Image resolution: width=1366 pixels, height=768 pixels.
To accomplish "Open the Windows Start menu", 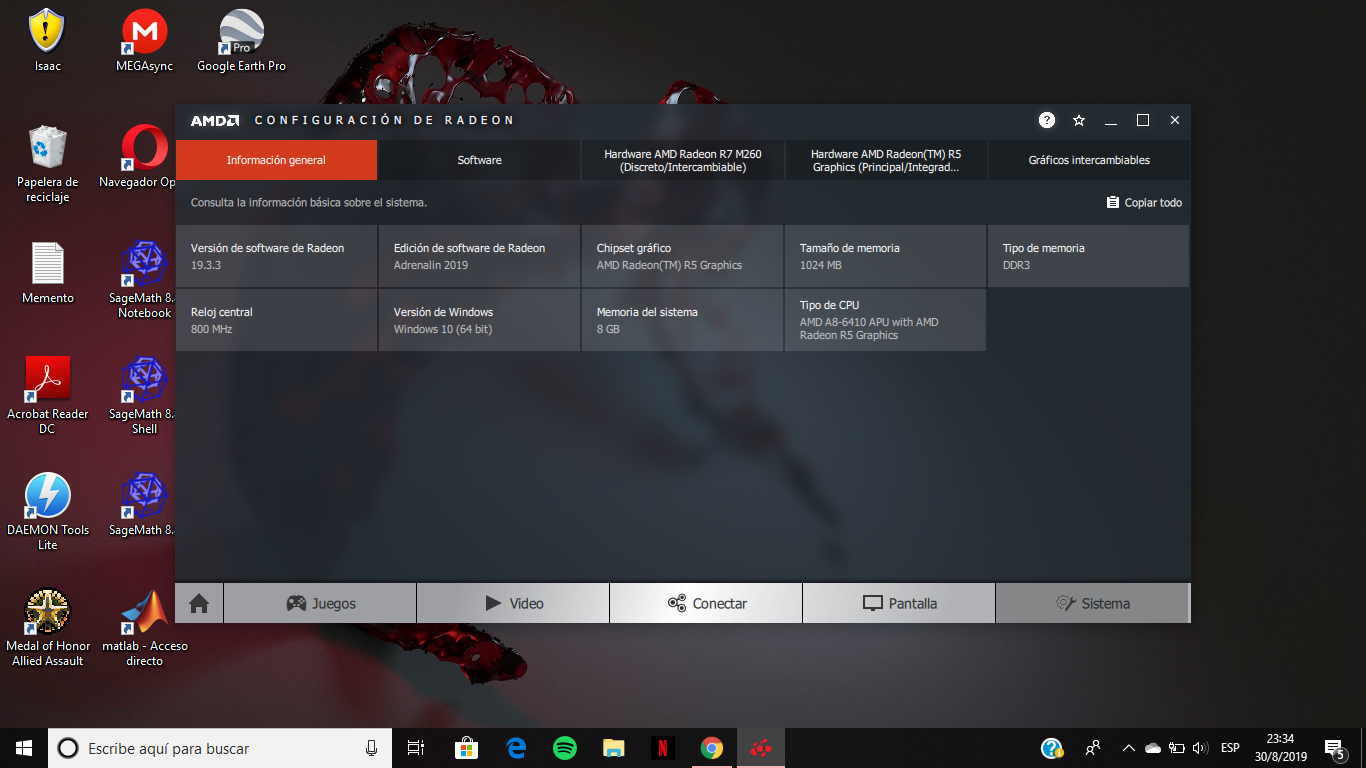I will (x=24, y=748).
